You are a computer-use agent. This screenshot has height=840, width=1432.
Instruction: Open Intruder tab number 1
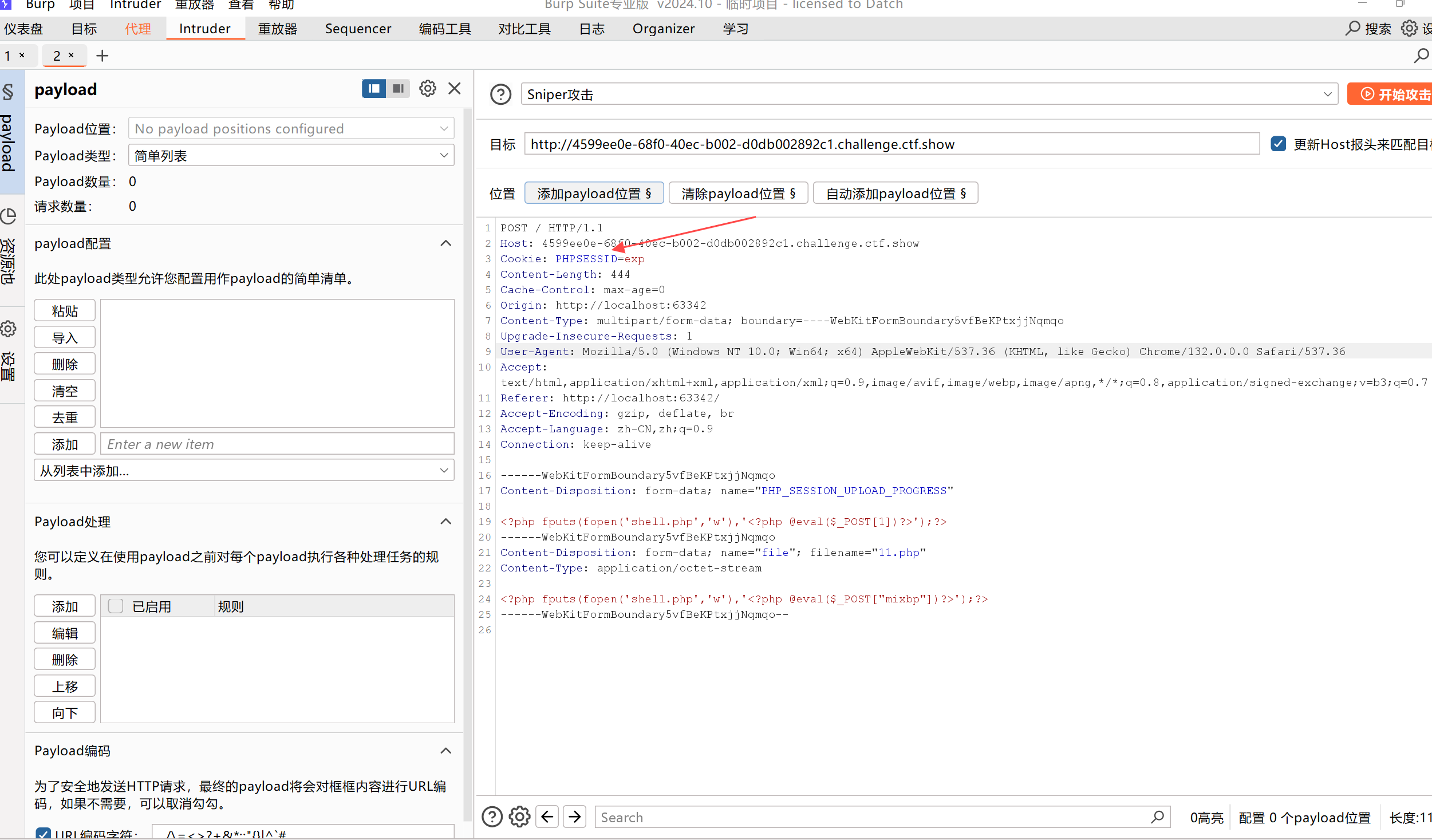pyautogui.click(x=8, y=56)
